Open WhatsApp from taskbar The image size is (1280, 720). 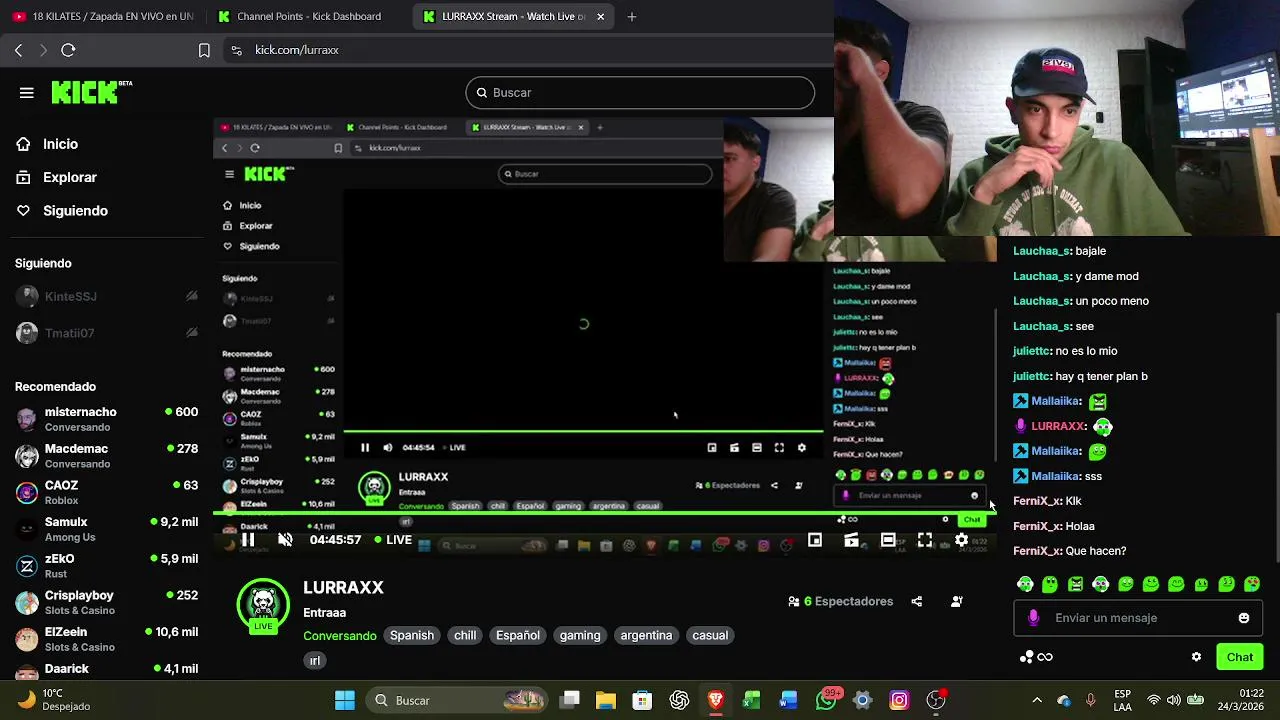[826, 700]
